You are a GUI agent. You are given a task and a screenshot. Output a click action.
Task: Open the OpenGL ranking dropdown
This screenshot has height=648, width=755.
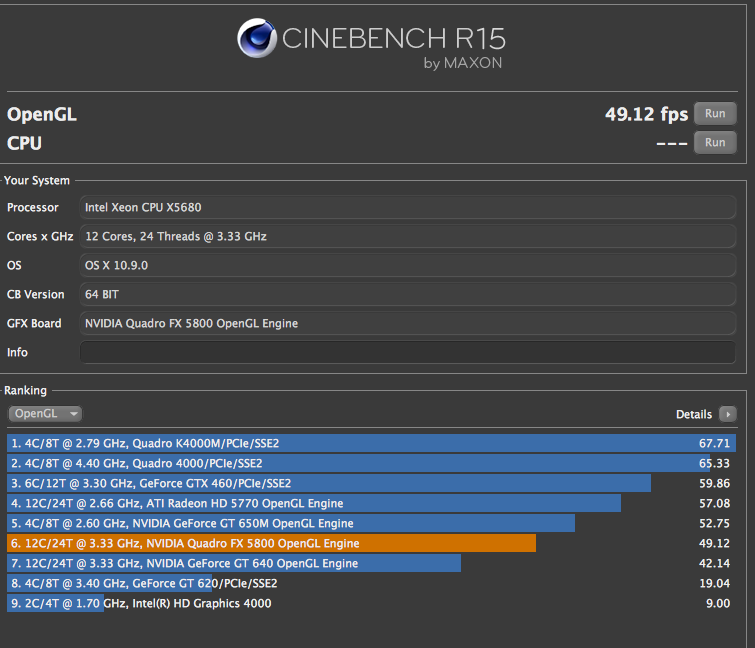pos(45,414)
